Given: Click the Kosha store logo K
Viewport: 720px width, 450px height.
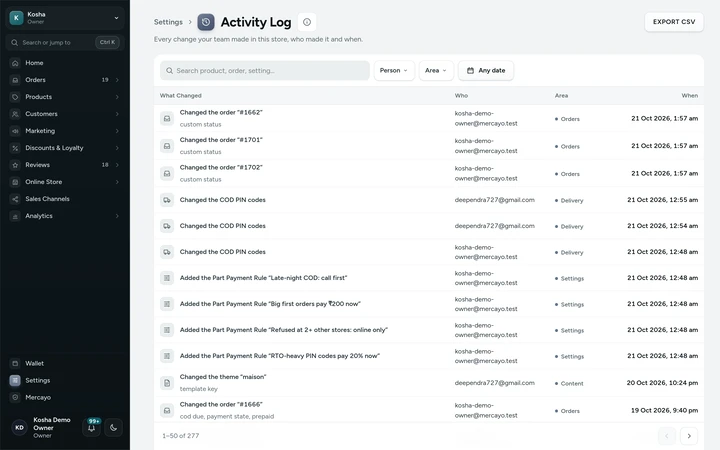Looking at the screenshot, I should [17, 18].
